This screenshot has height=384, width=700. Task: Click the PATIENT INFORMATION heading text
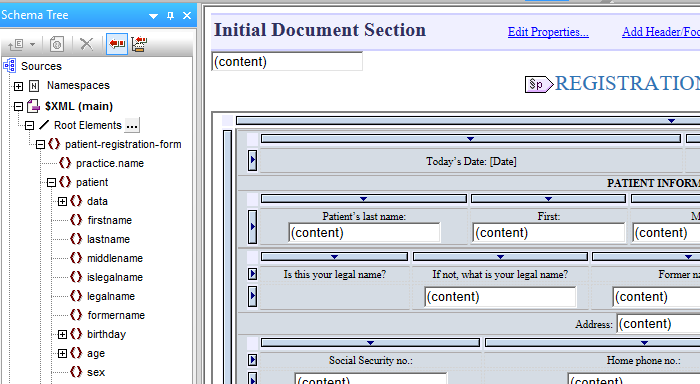pos(653,183)
